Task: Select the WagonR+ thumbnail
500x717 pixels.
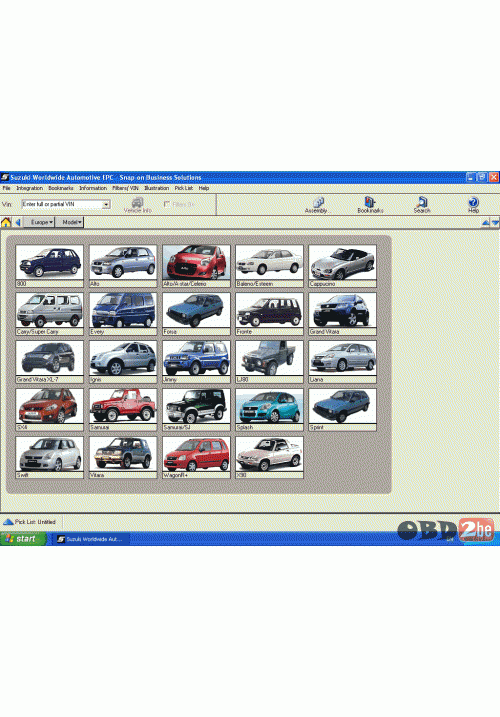Action: click(x=196, y=457)
